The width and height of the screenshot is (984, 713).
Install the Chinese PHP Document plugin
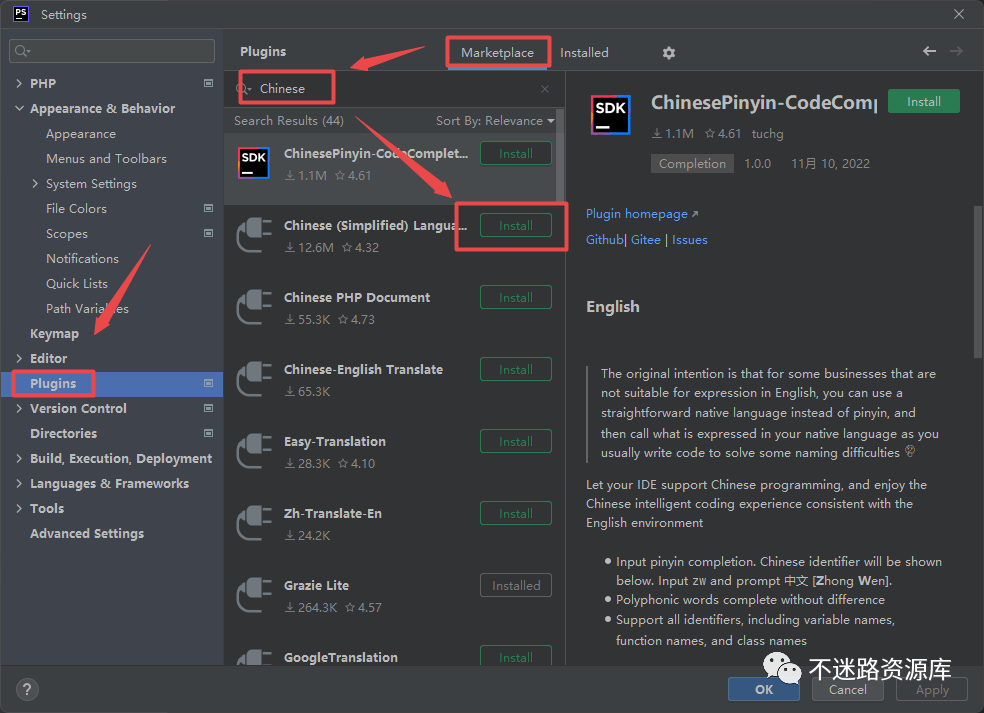point(516,298)
